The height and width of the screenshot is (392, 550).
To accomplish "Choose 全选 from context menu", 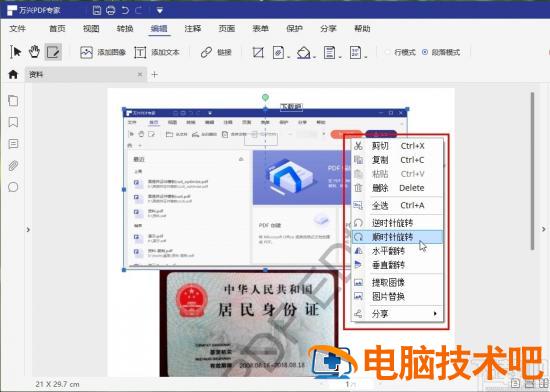I will pos(397,205).
